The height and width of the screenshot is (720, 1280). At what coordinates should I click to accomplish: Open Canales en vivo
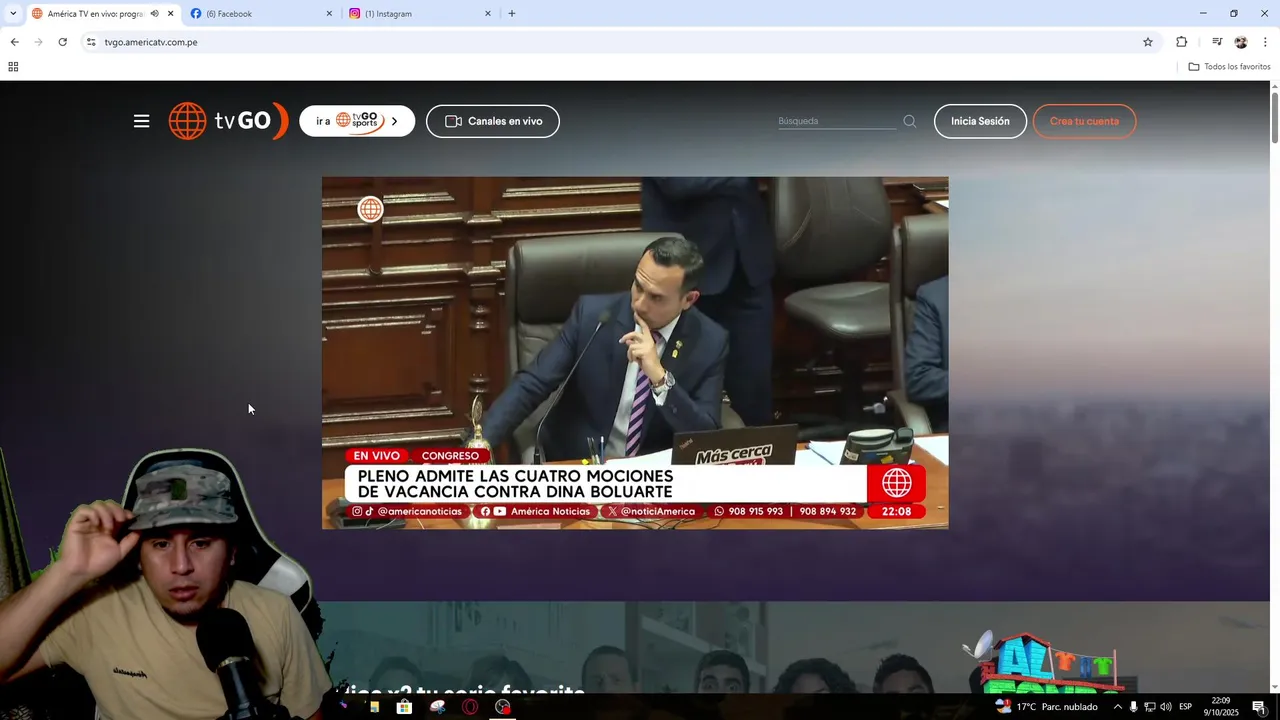pyautogui.click(x=493, y=121)
